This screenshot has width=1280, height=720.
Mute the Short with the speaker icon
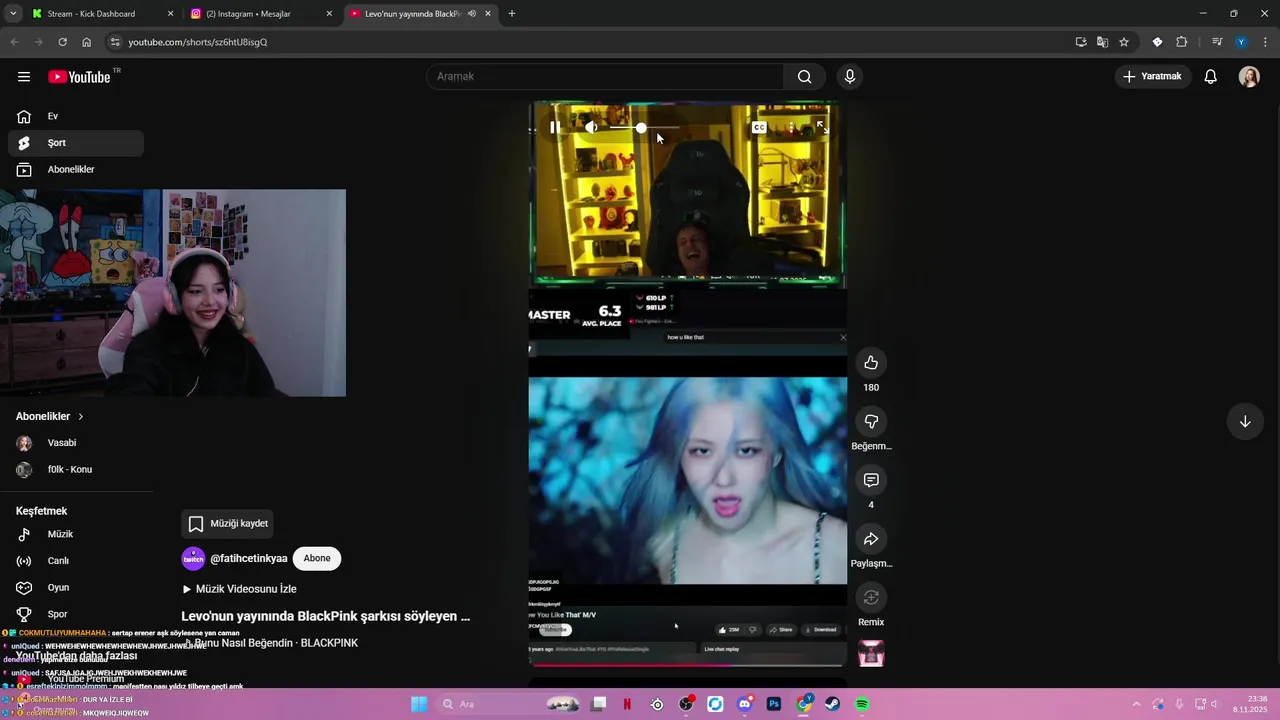tap(591, 127)
